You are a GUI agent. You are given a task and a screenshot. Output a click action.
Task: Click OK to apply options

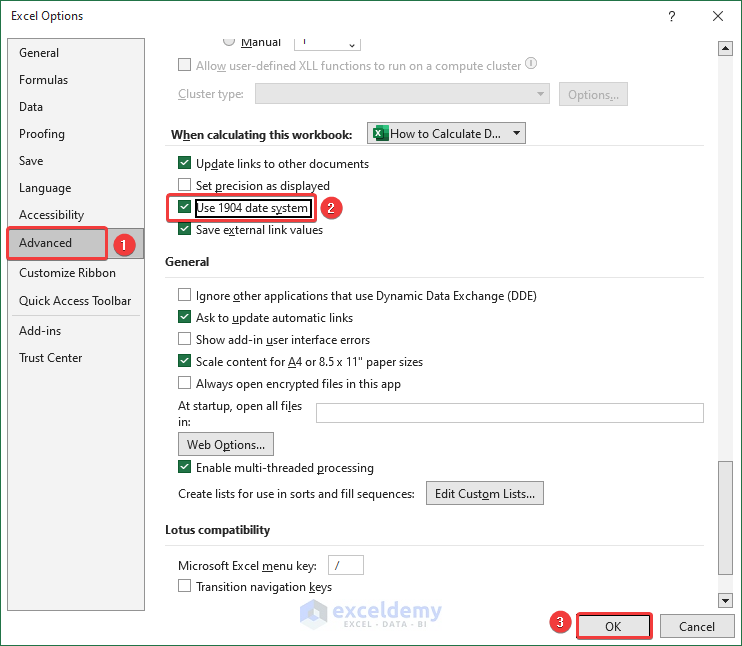[613, 626]
